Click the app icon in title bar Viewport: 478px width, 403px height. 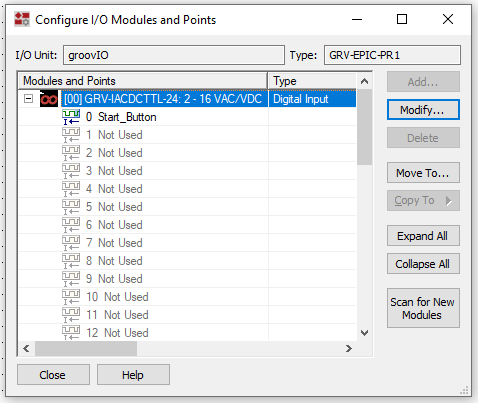[x=22, y=19]
